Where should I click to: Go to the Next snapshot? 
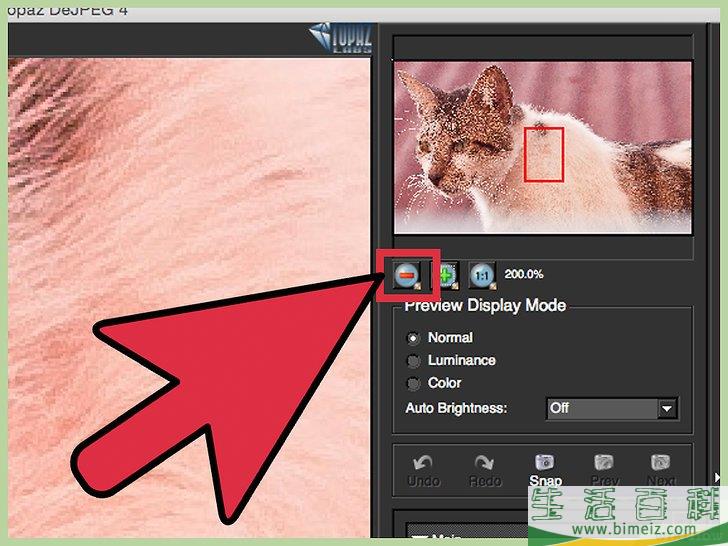pos(661,471)
